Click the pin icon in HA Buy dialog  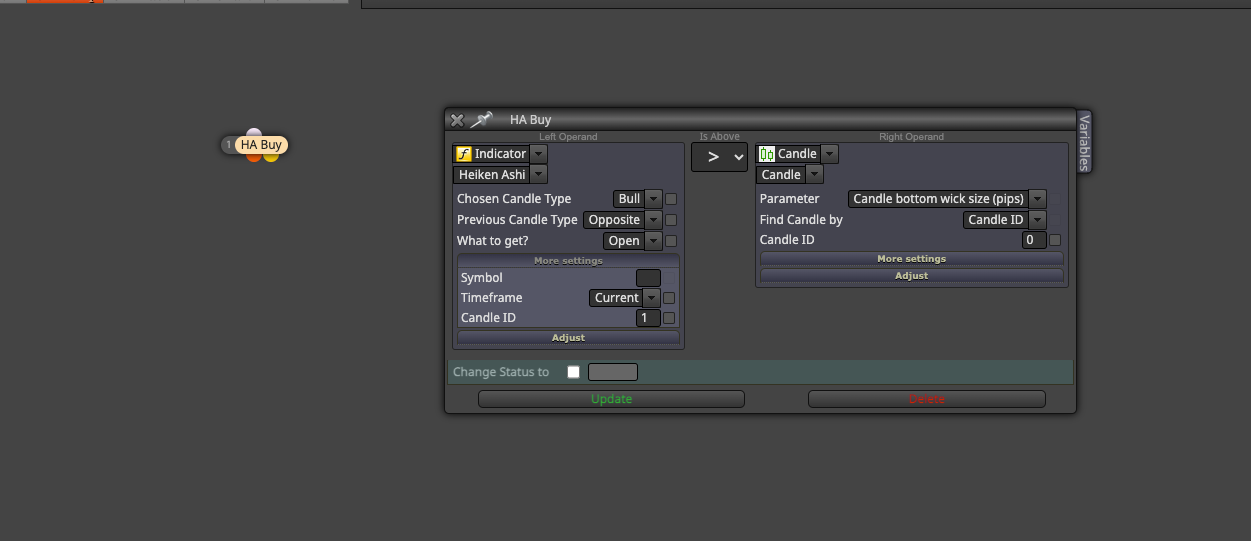coord(482,120)
